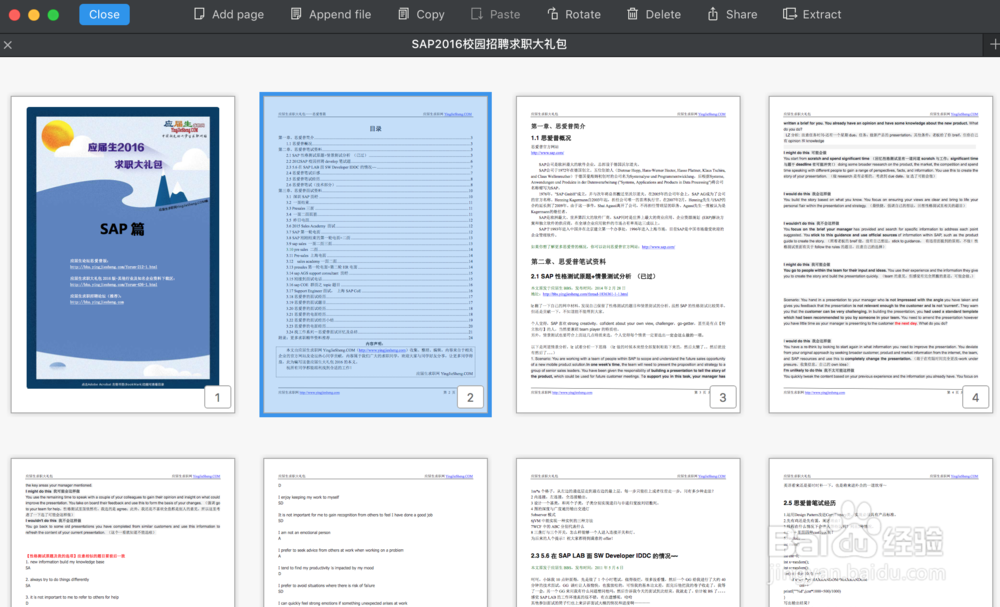Click the Share icon
The width and height of the screenshot is (1000, 607).
click(713, 14)
